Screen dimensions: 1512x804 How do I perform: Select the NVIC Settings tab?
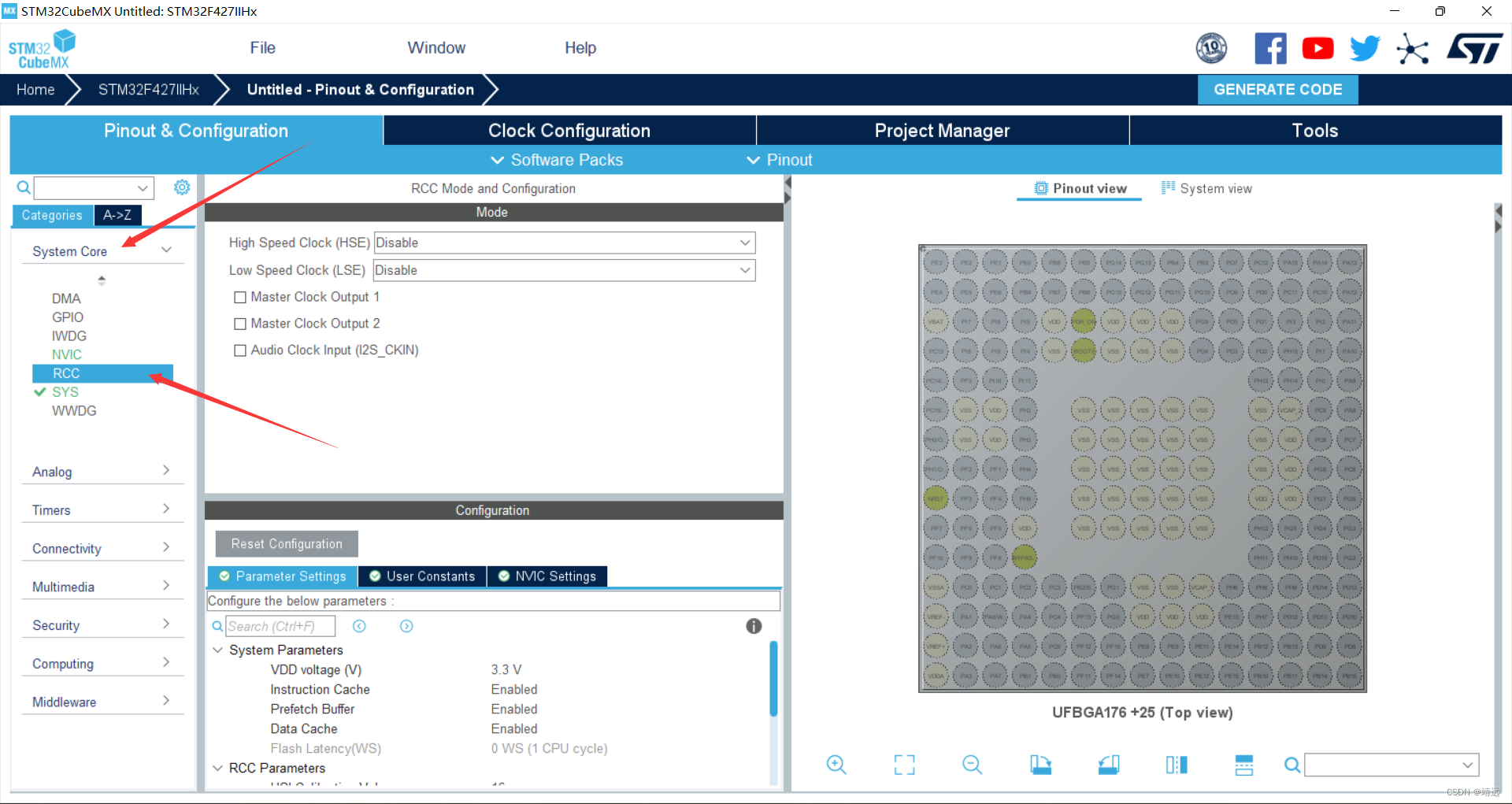547,576
